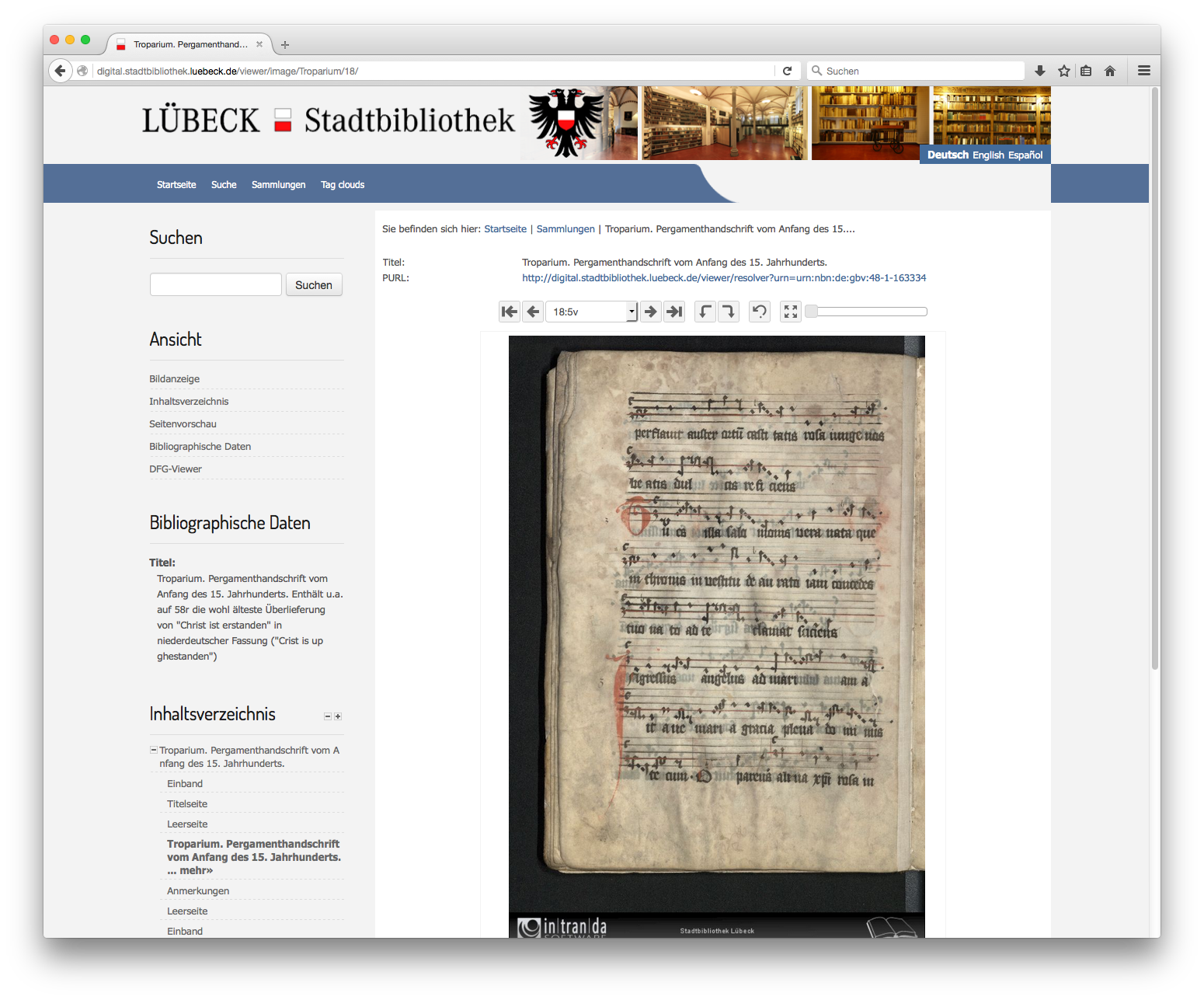This screenshot has width=1204, height=1000.
Task: Rotate image left
Action: coord(705,312)
